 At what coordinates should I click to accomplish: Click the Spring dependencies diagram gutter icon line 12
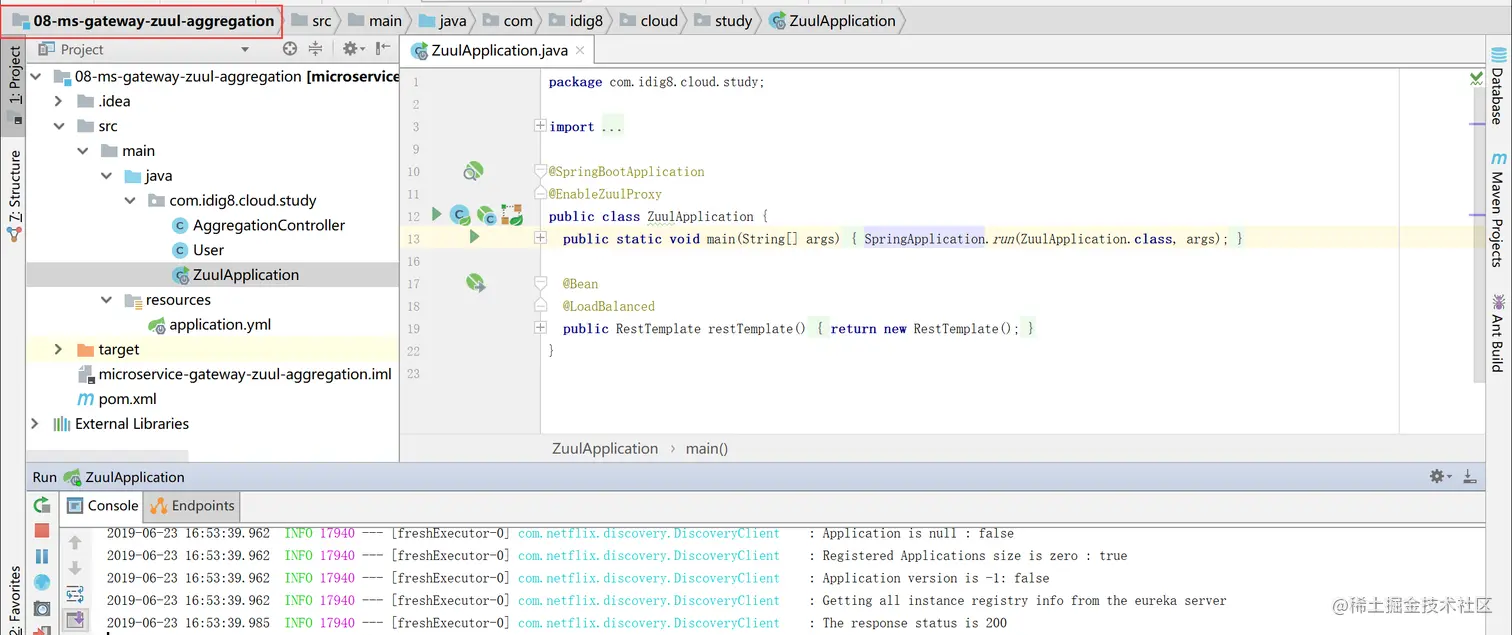tap(512, 214)
